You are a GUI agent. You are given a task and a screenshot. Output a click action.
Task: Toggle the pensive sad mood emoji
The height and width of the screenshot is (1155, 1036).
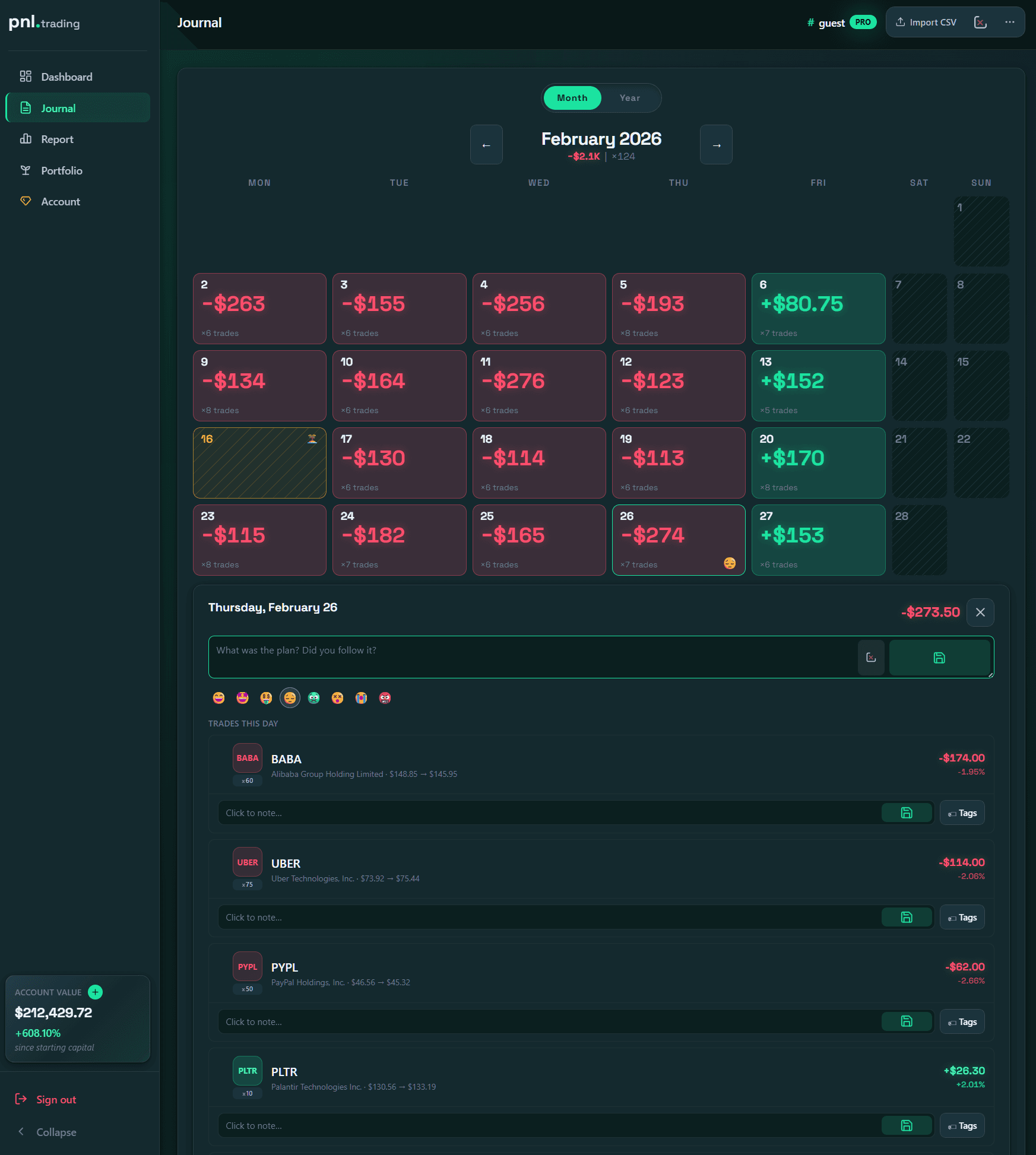[290, 698]
